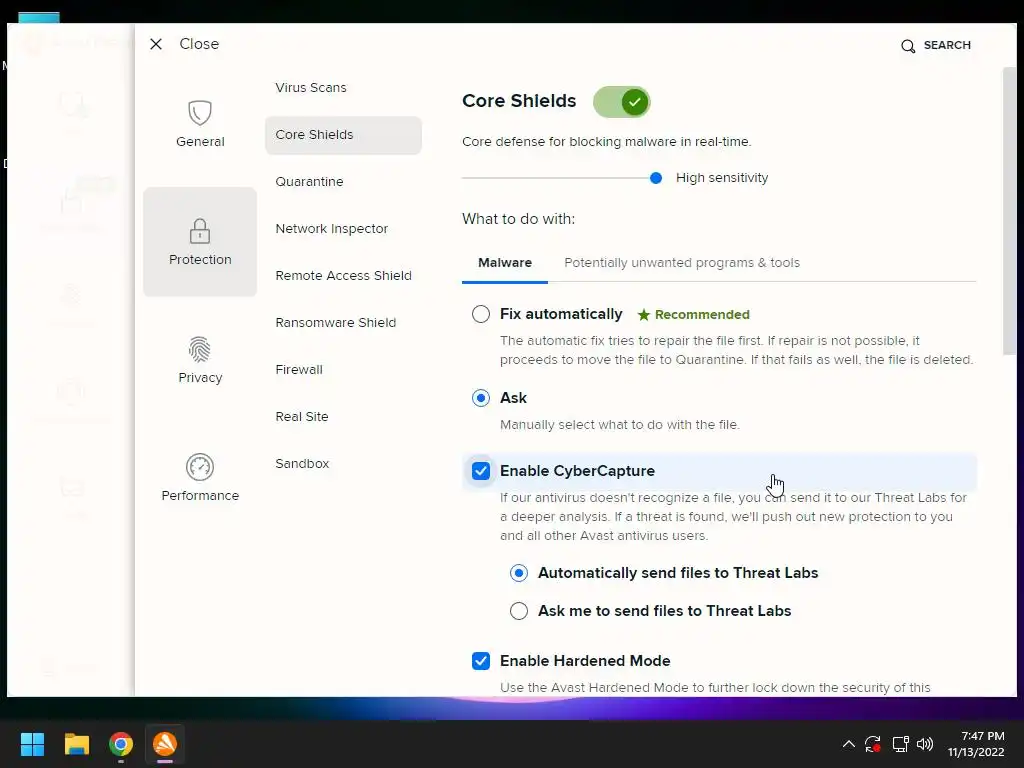
Task: Switch to Malware tab
Action: pos(505,263)
